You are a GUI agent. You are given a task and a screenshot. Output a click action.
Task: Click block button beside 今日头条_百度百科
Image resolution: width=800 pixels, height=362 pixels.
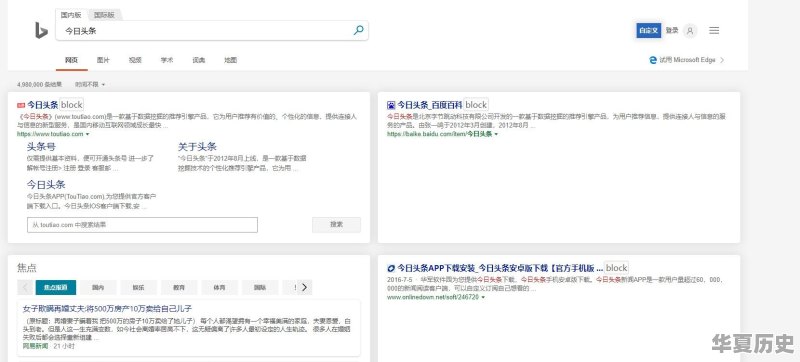click(476, 105)
